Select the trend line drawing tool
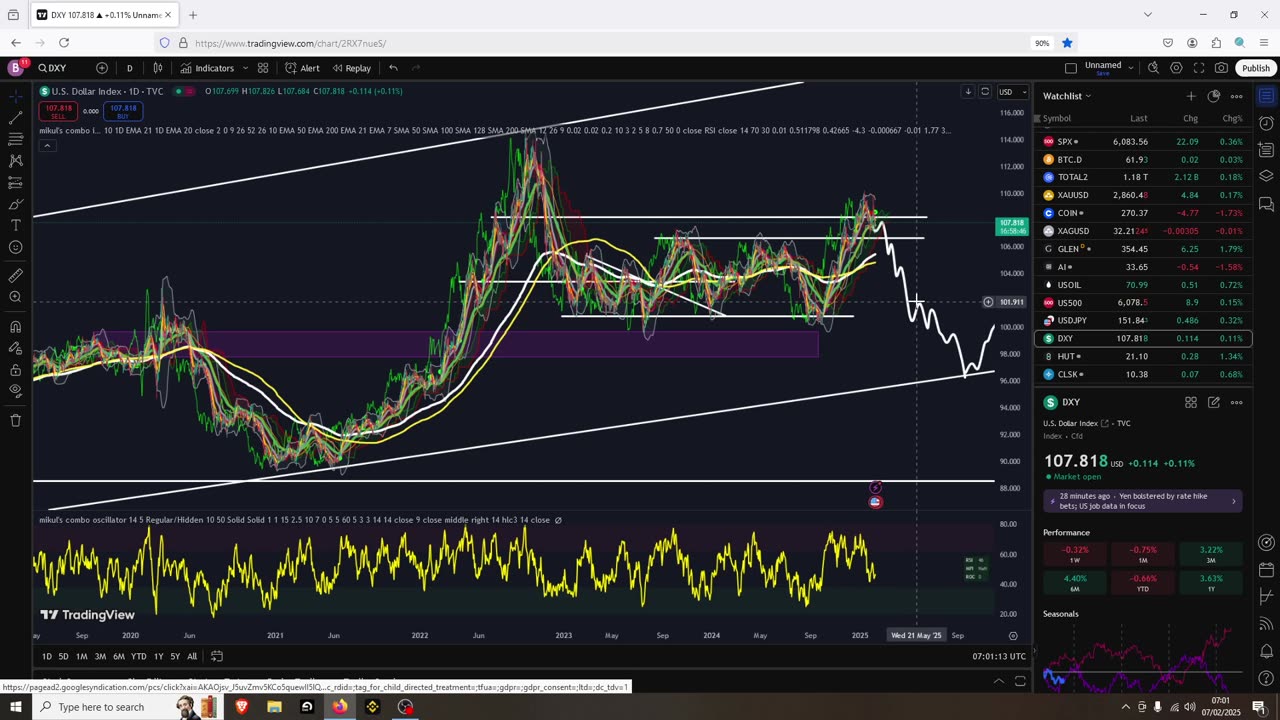Screen dimensions: 1280x720 pos(15,118)
